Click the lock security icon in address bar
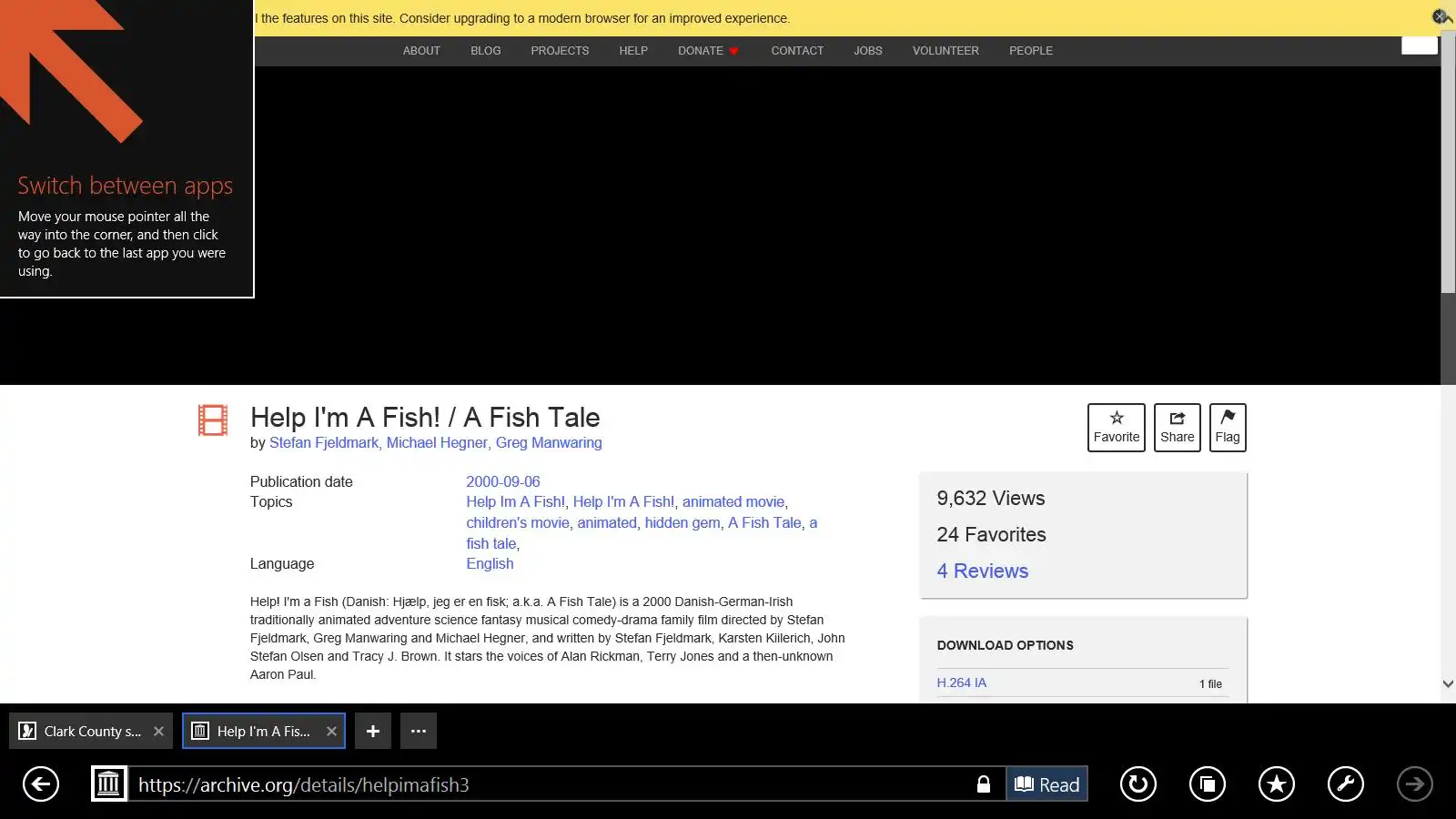Screen dimensions: 1456x819 point(984,784)
